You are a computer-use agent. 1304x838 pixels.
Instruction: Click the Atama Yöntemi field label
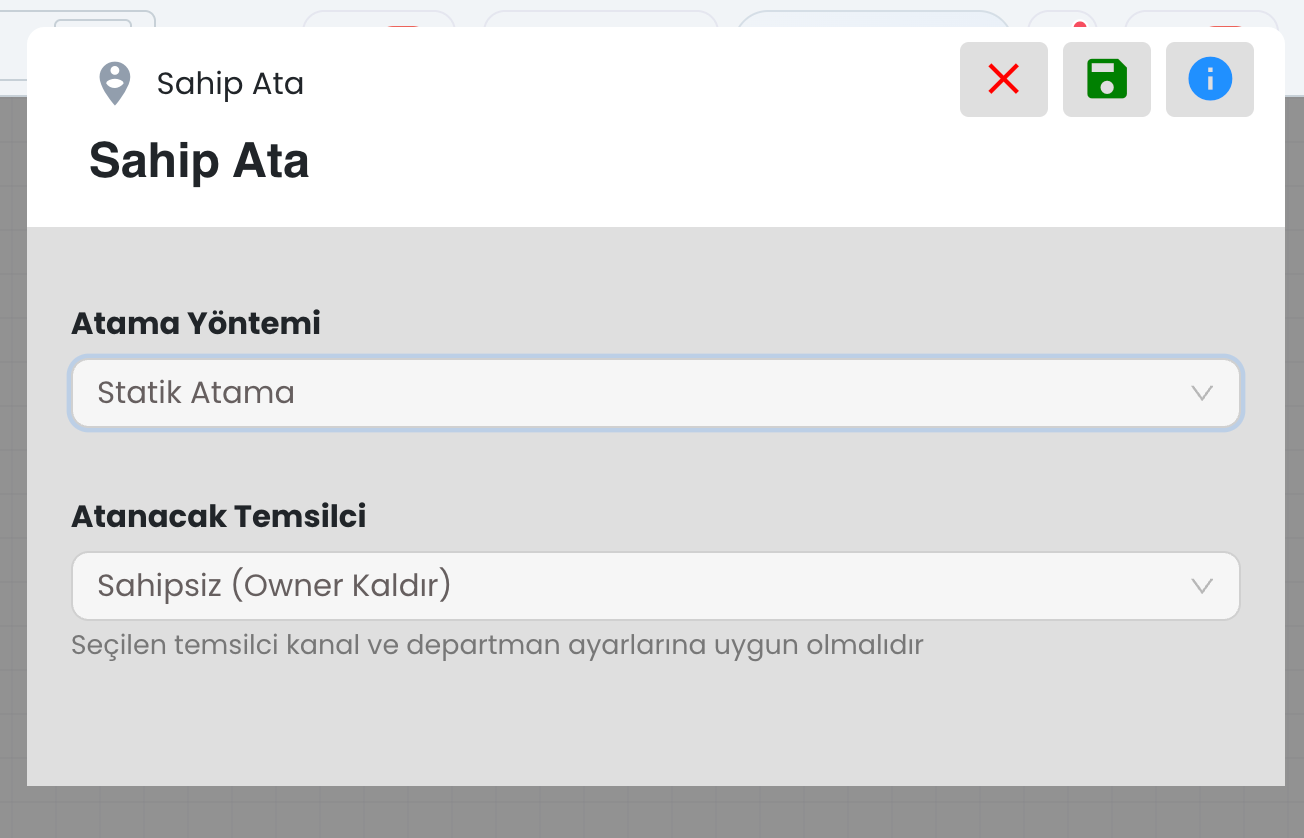point(196,324)
